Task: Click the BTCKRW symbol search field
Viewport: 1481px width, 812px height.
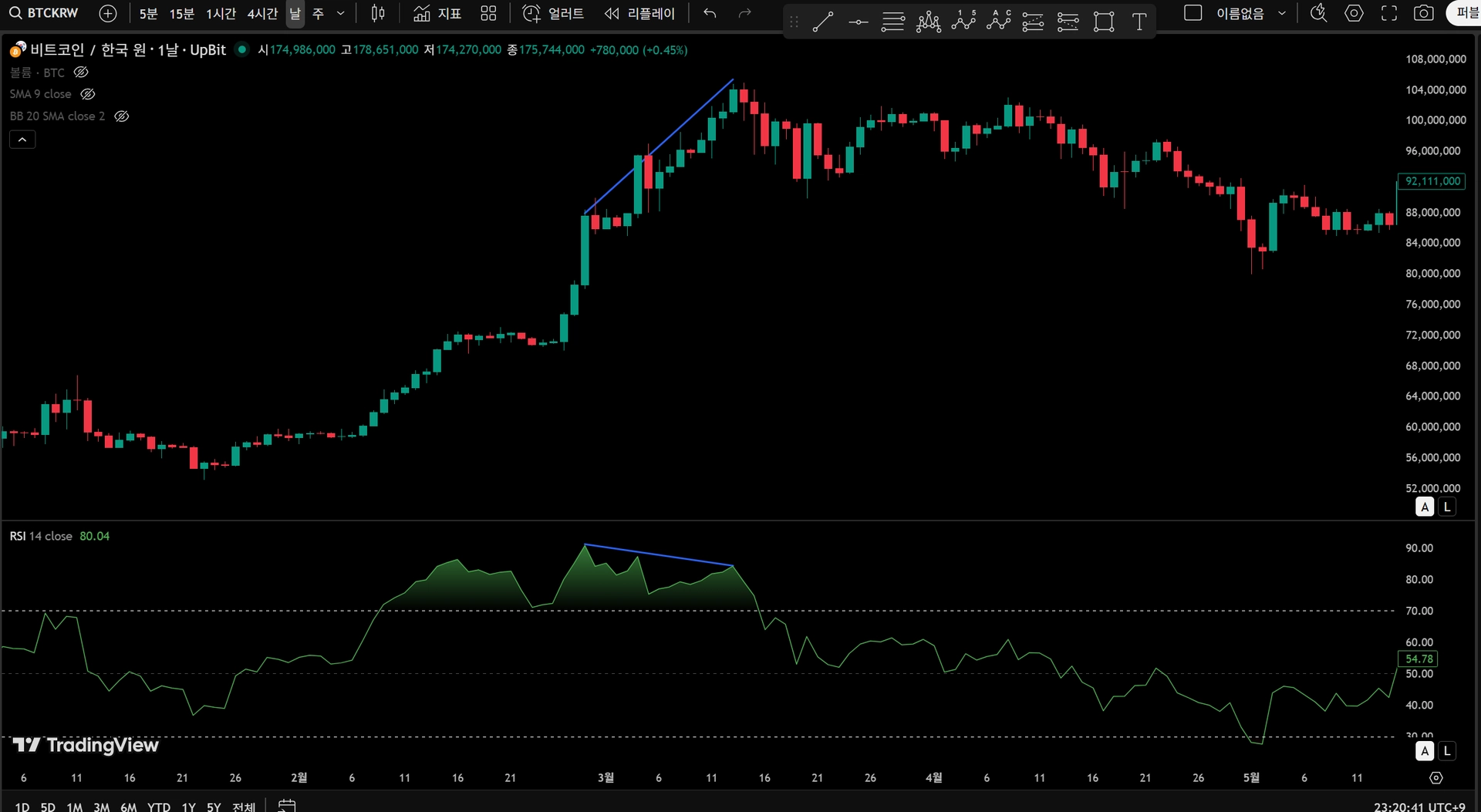Action: 45,13
